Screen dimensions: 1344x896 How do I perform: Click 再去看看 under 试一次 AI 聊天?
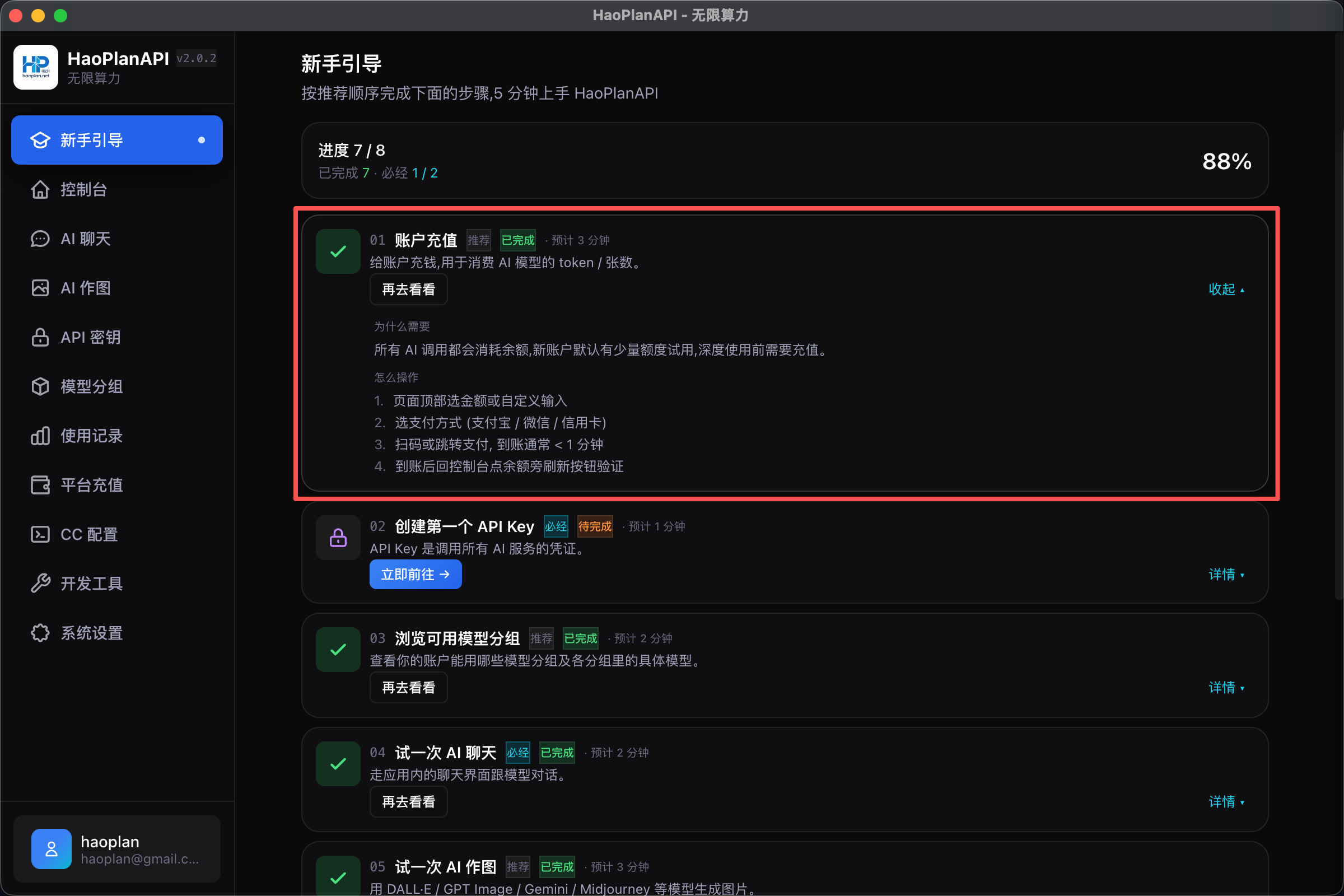pyautogui.click(x=409, y=802)
